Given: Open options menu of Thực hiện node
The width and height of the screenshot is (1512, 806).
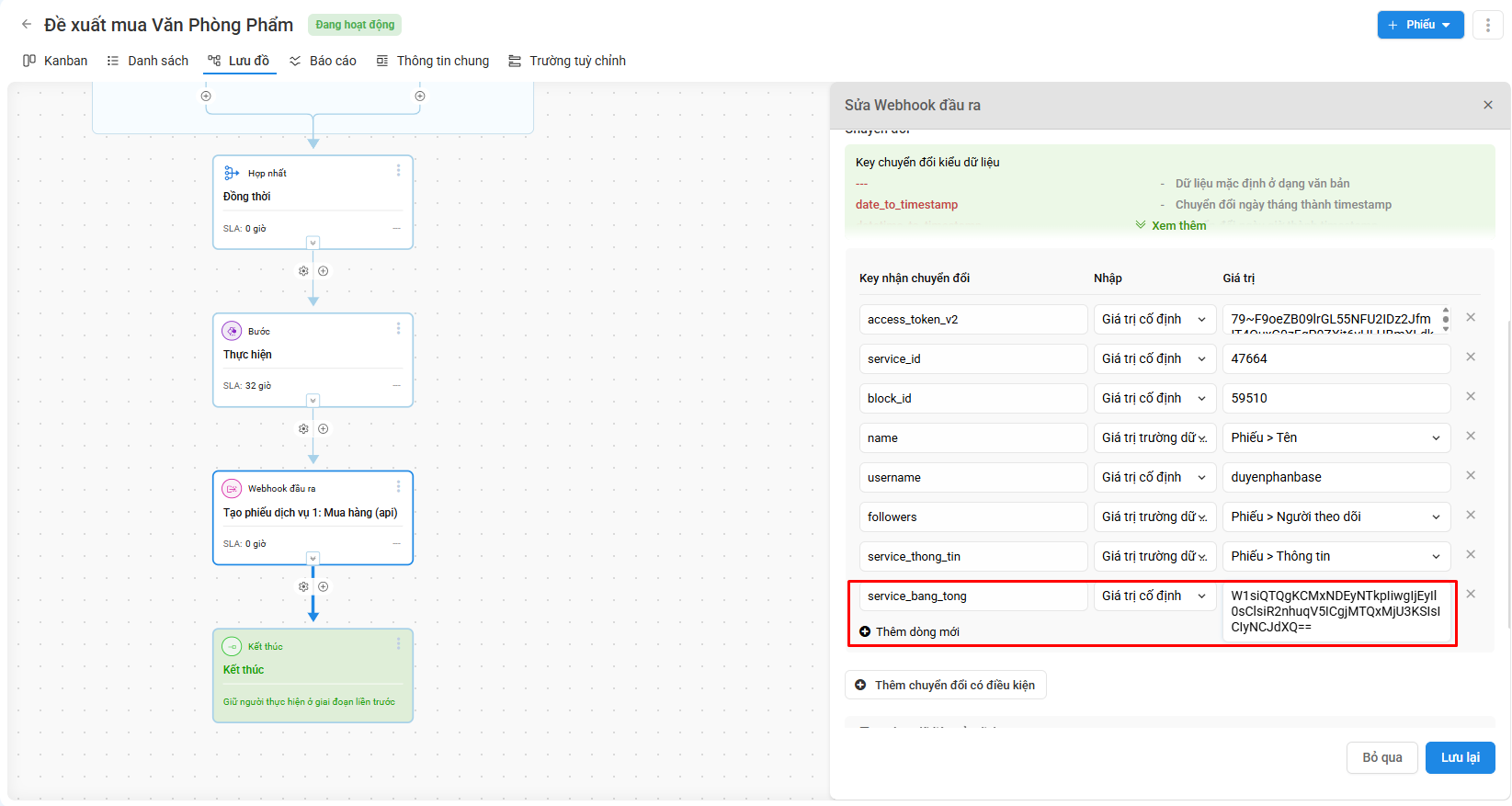Looking at the screenshot, I should pos(398,328).
